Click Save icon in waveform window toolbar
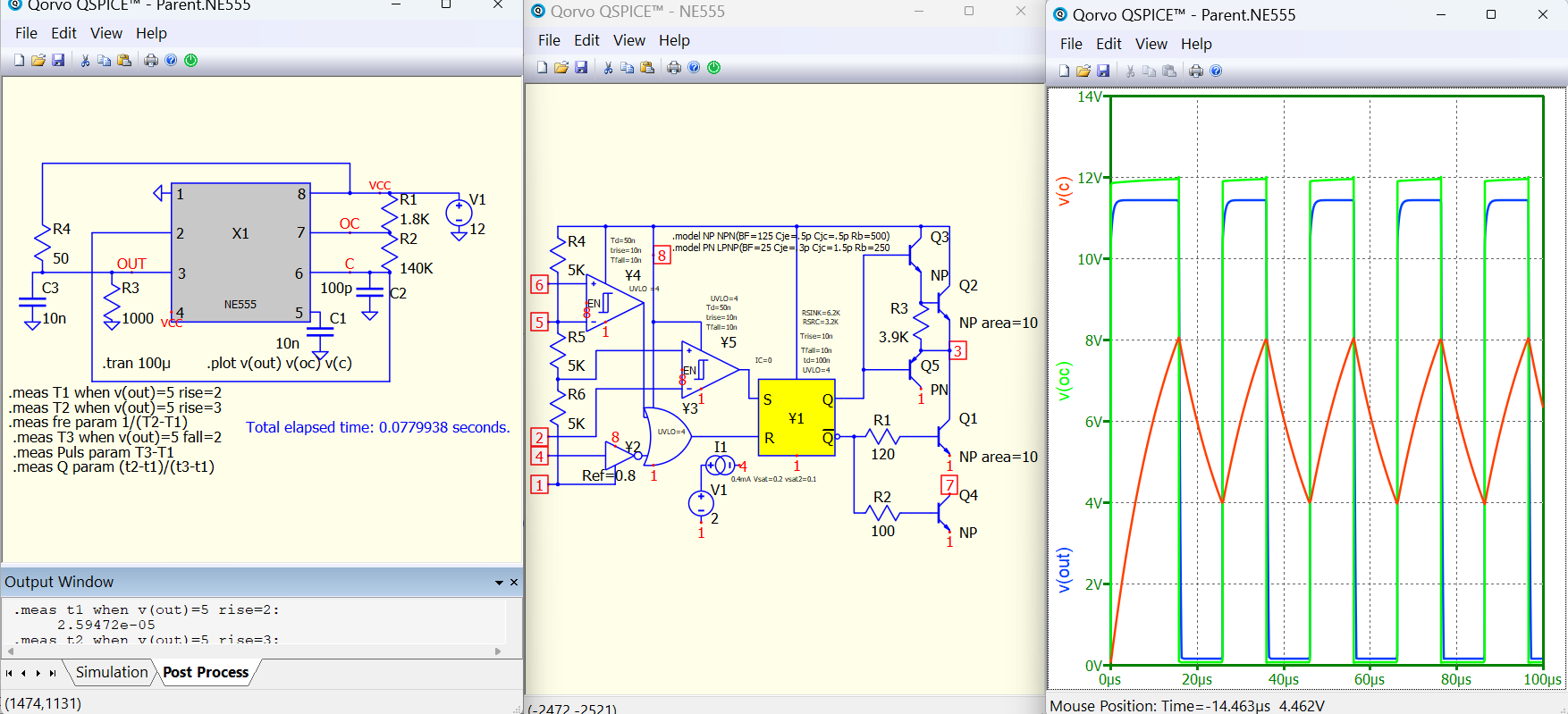The width and height of the screenshot is (1568, 714). tap(1103, 71)
